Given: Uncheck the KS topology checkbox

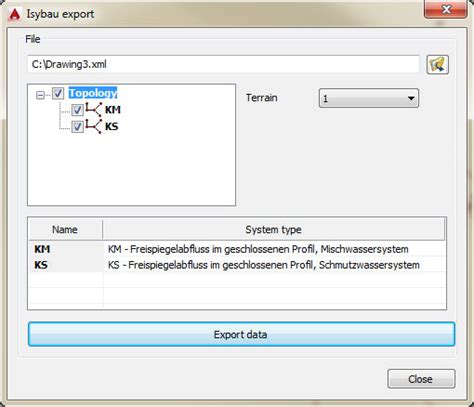Looking at the screenshot, I should click(77, 127).
